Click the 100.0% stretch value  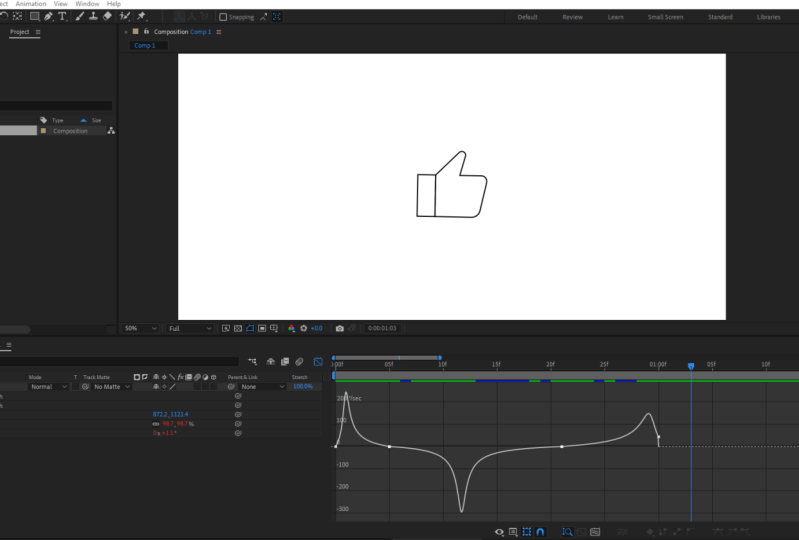(303, 387)
